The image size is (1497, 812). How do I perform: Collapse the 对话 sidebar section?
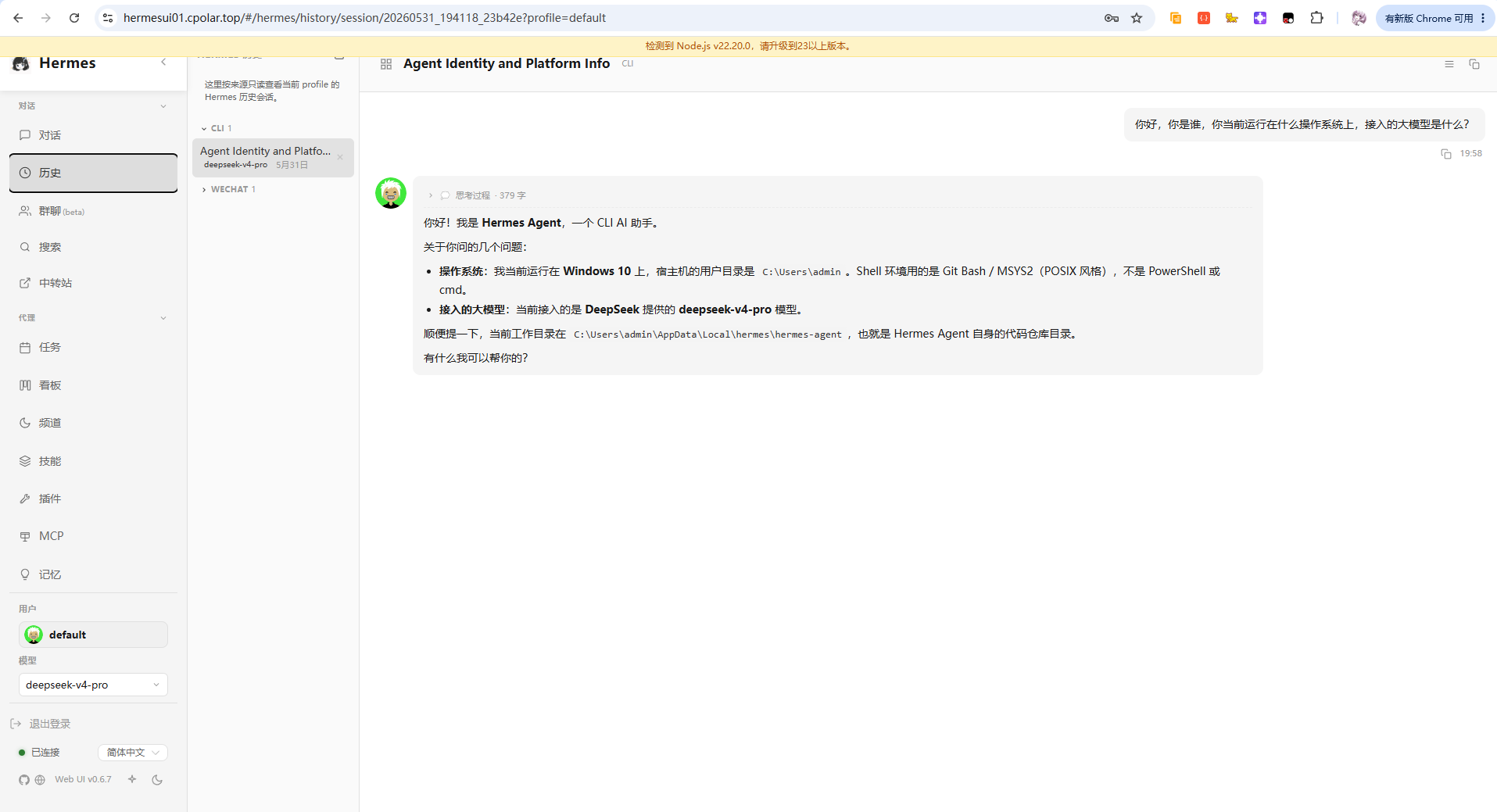(x=163, y=106)
